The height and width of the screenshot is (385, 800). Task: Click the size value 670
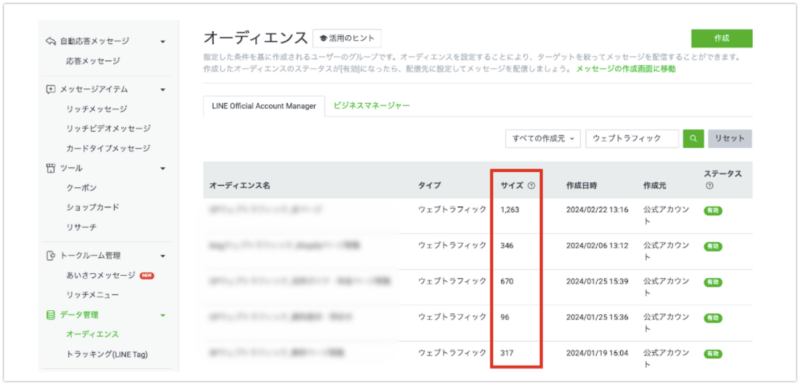pyautogui.click(x=507, y=281)
